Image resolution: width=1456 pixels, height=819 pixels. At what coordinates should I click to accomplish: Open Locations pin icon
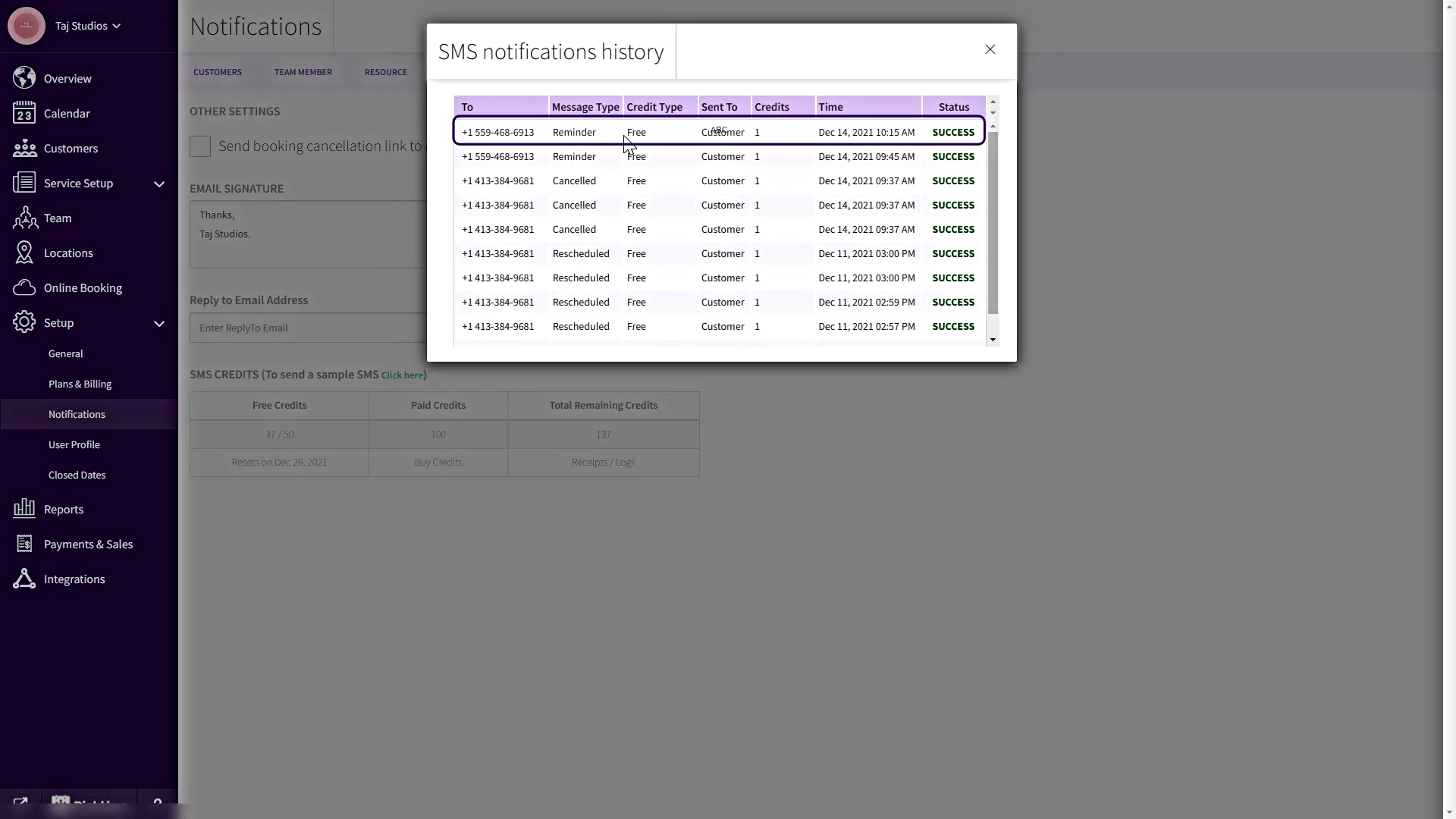tap(24, 253)
